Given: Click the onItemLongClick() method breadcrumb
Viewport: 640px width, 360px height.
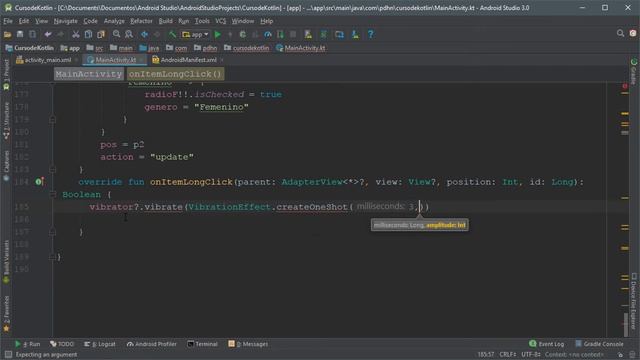Looking at the screenshot, I should coord(175,74).
